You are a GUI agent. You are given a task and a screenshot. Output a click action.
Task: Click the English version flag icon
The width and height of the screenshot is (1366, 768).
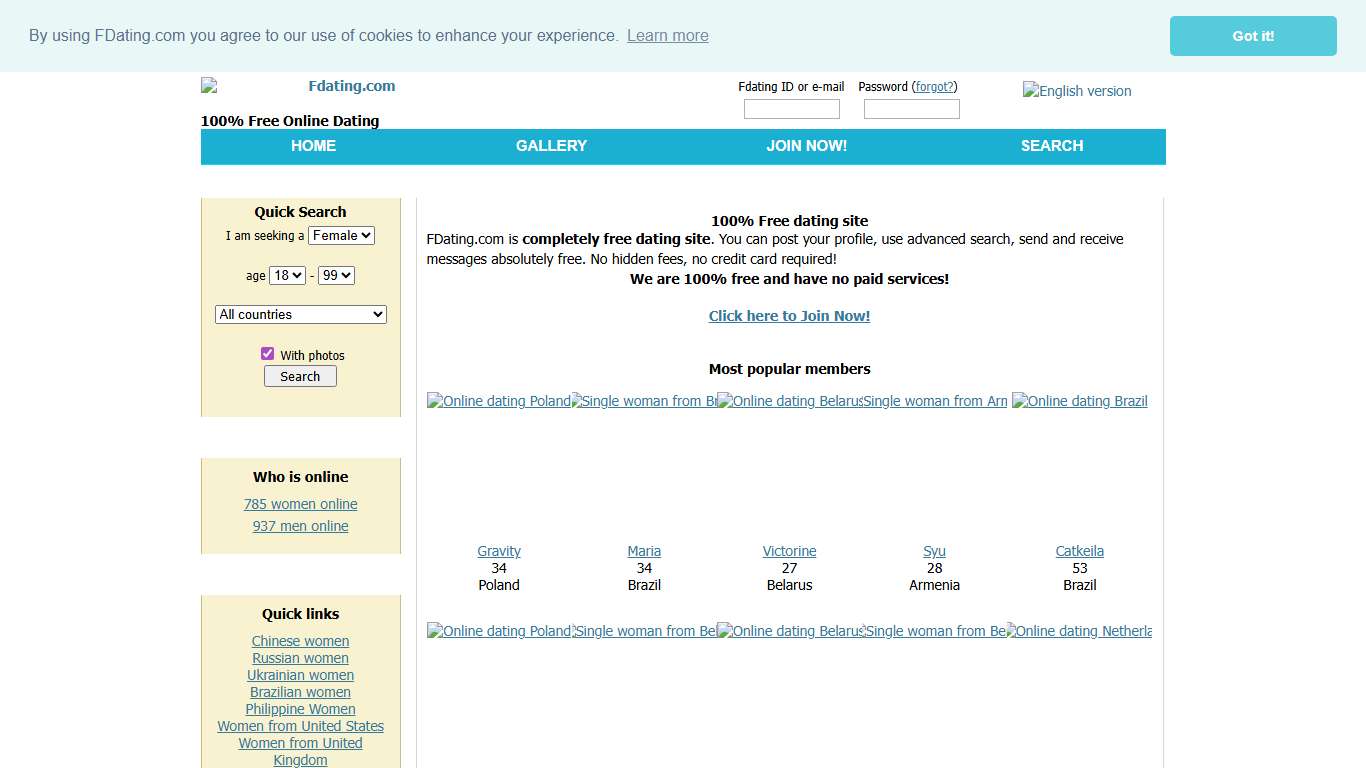(x=1076, y=91)
